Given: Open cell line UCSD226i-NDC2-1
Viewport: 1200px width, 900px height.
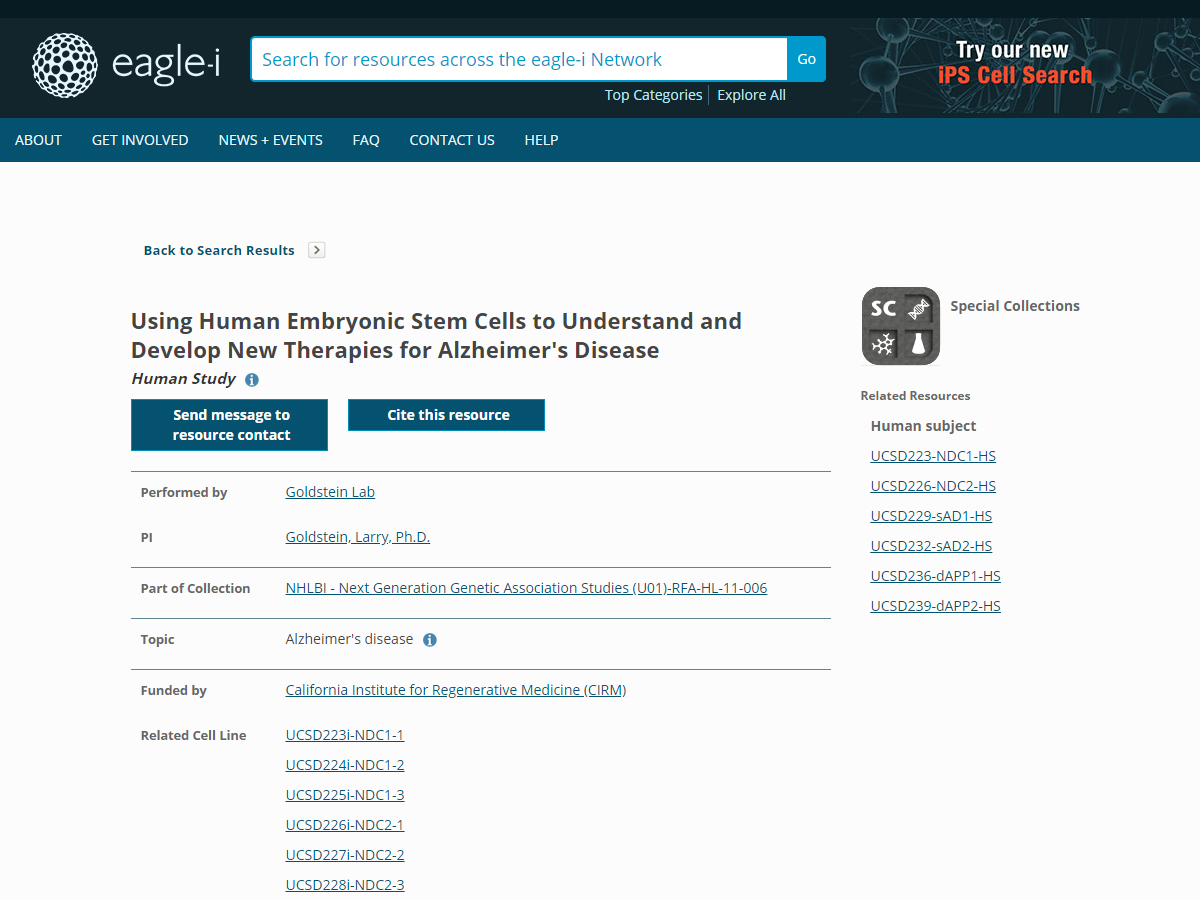Looking at the screenshot, I should 344,825.
